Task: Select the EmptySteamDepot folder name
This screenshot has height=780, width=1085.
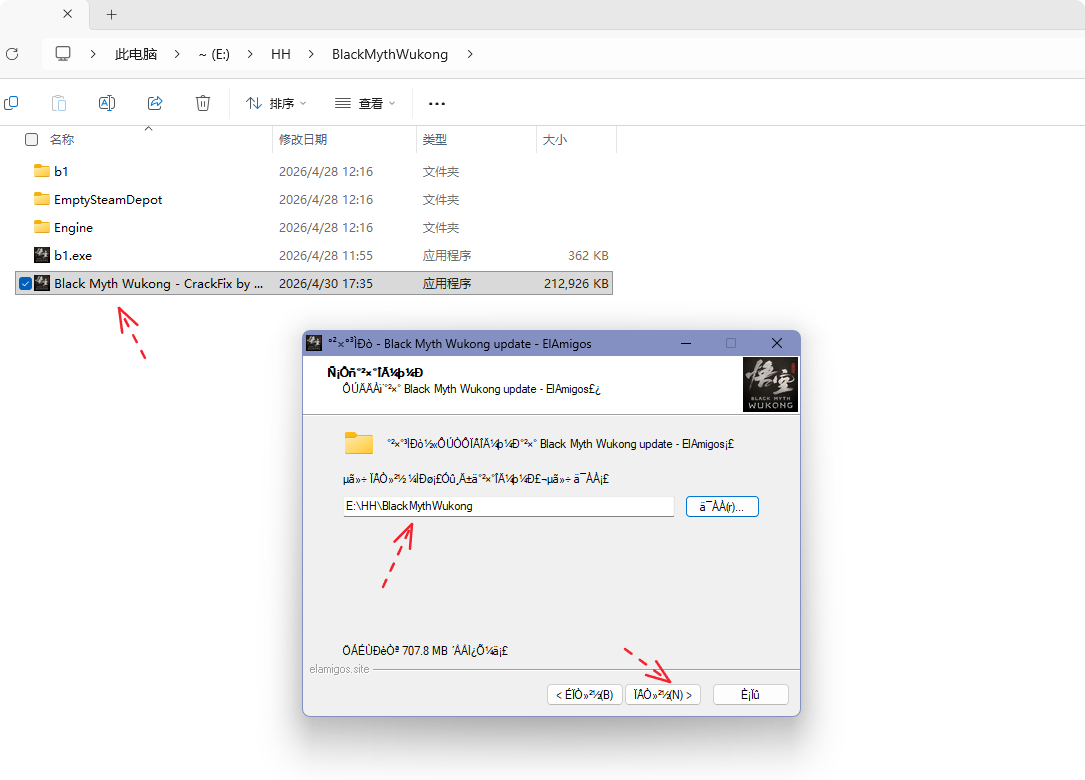Action: 108,199
